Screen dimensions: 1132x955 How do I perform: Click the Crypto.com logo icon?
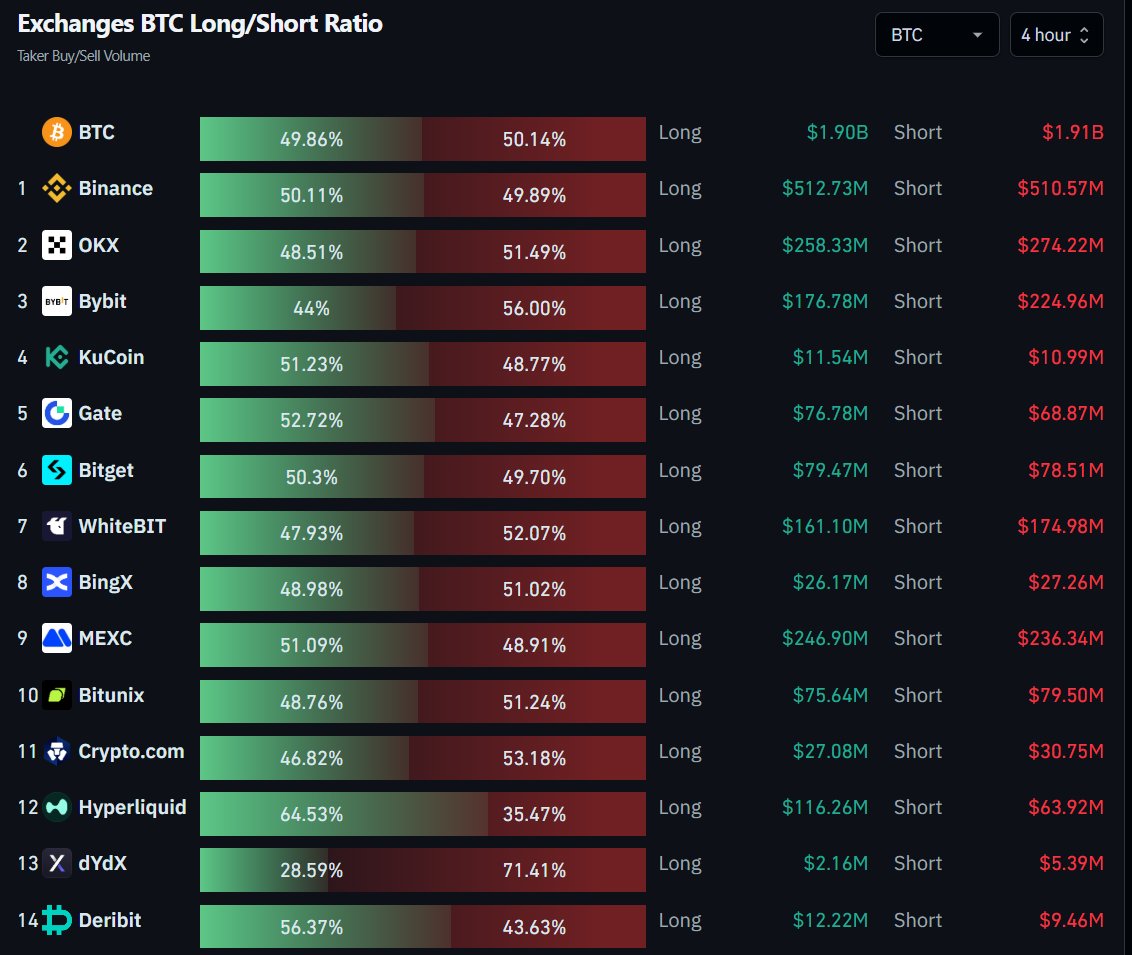coord(56,751)
